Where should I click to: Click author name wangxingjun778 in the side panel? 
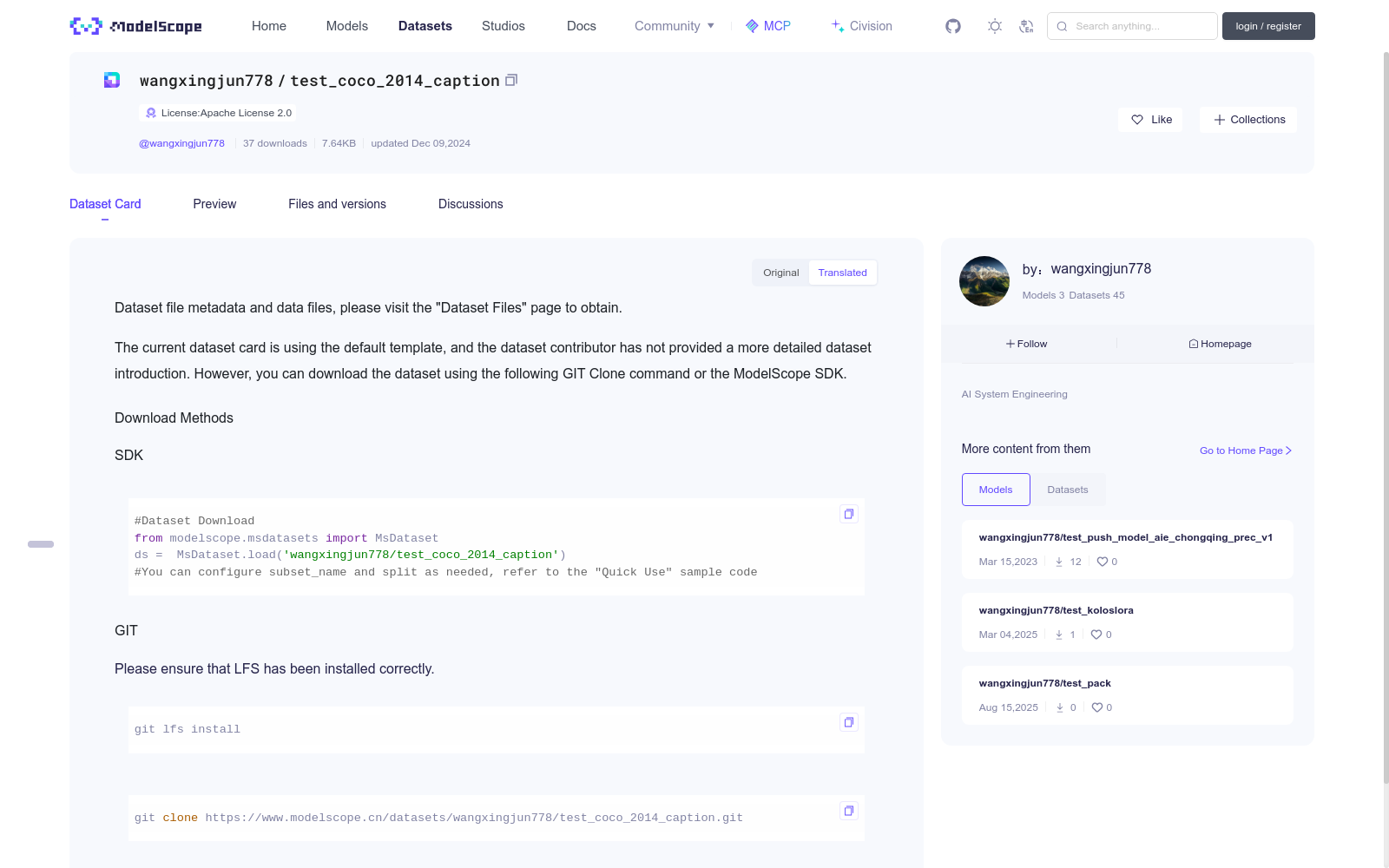point(1101,269)
